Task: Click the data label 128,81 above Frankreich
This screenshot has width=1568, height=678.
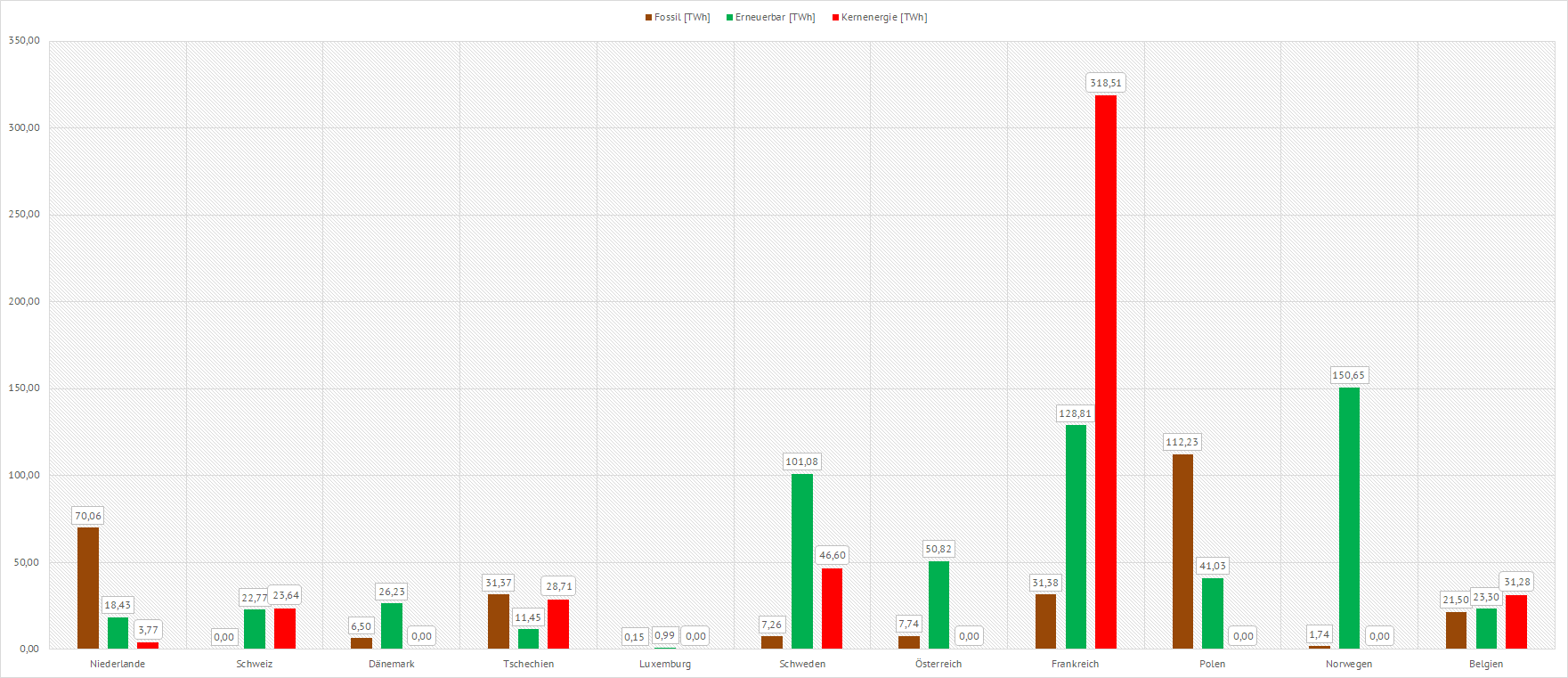Action: [1075, 413]
